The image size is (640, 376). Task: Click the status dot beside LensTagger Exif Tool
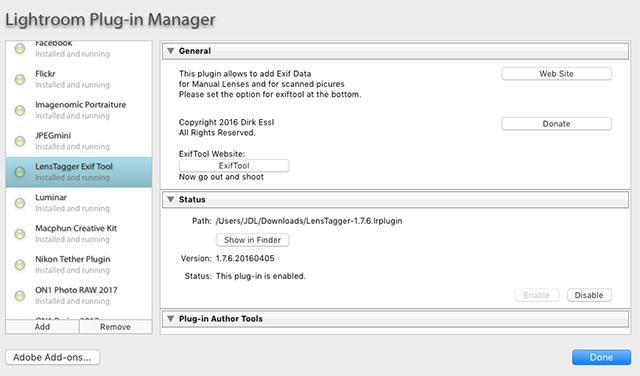click(20, 172)
